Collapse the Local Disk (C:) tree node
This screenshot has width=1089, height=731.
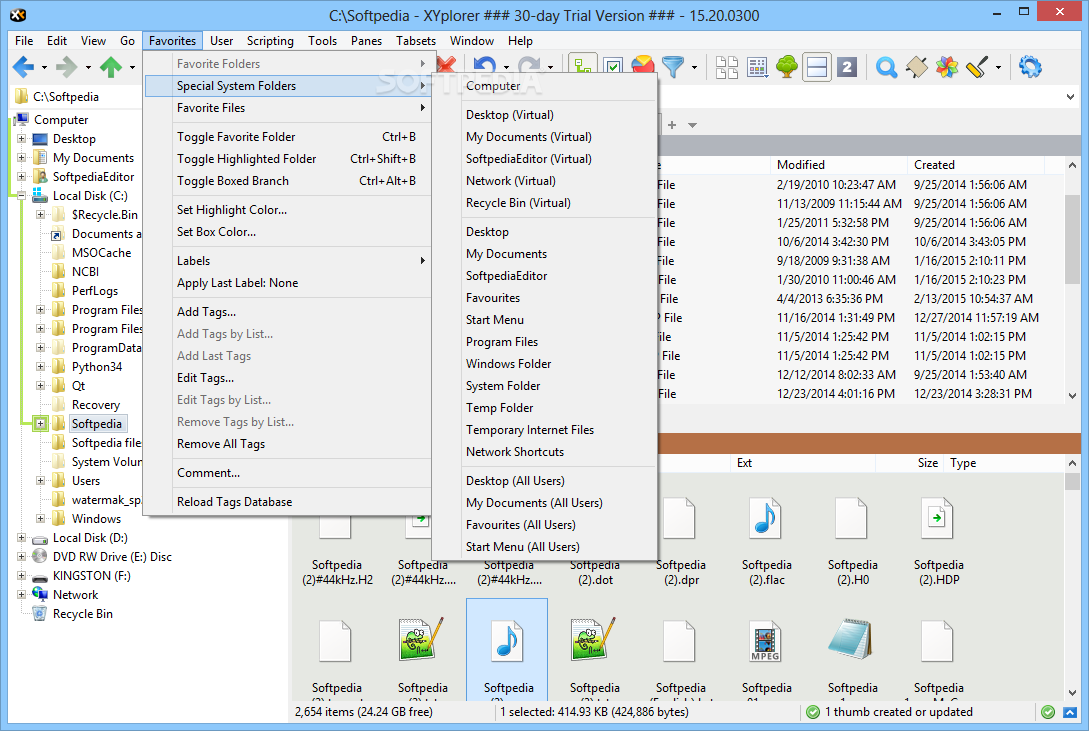[22, 196]
